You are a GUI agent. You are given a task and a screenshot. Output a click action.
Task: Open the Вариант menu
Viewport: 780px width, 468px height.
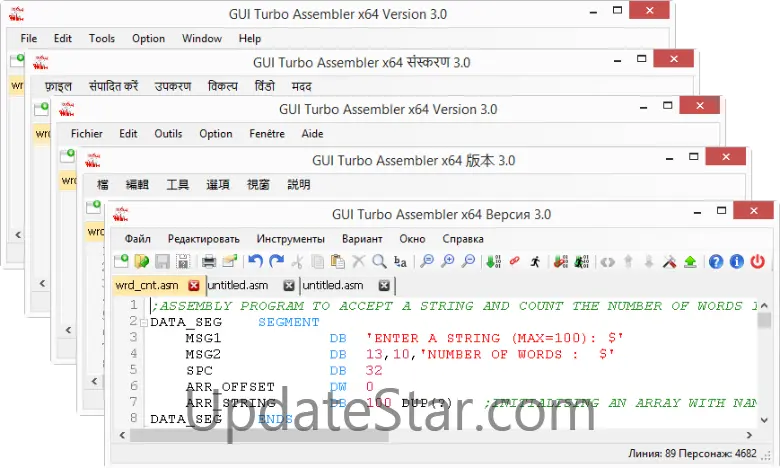(x=362, y=239)
